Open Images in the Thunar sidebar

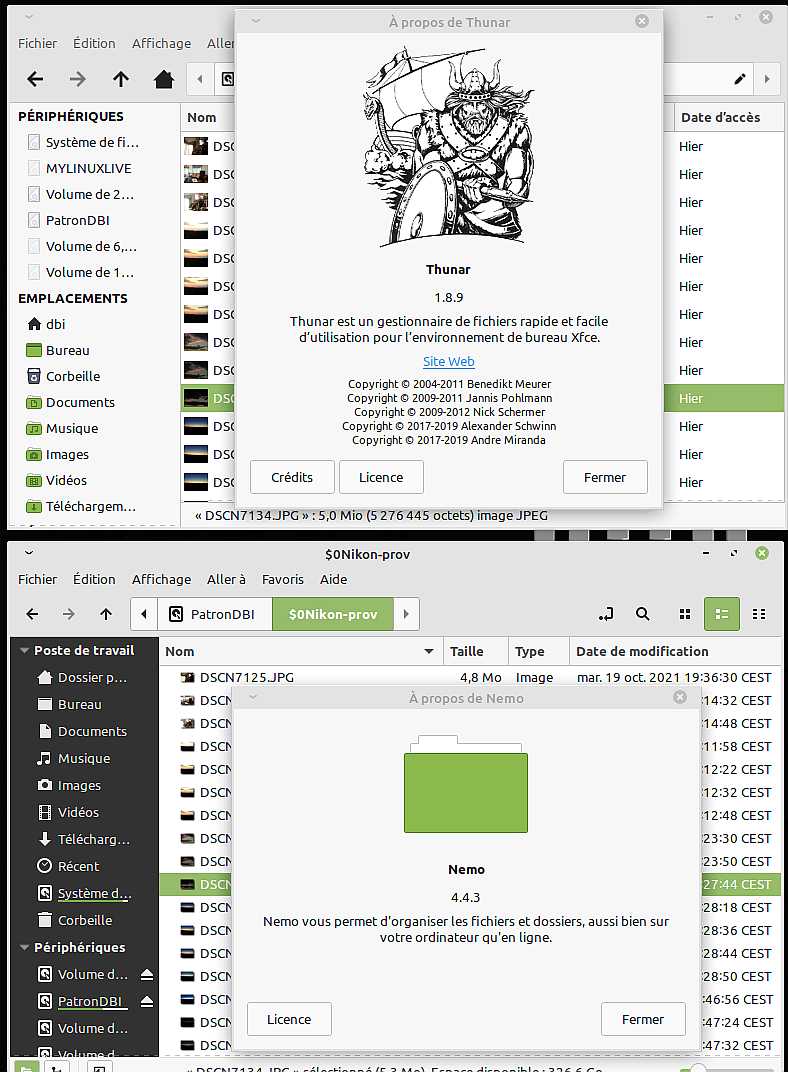[x=58, y=454]
